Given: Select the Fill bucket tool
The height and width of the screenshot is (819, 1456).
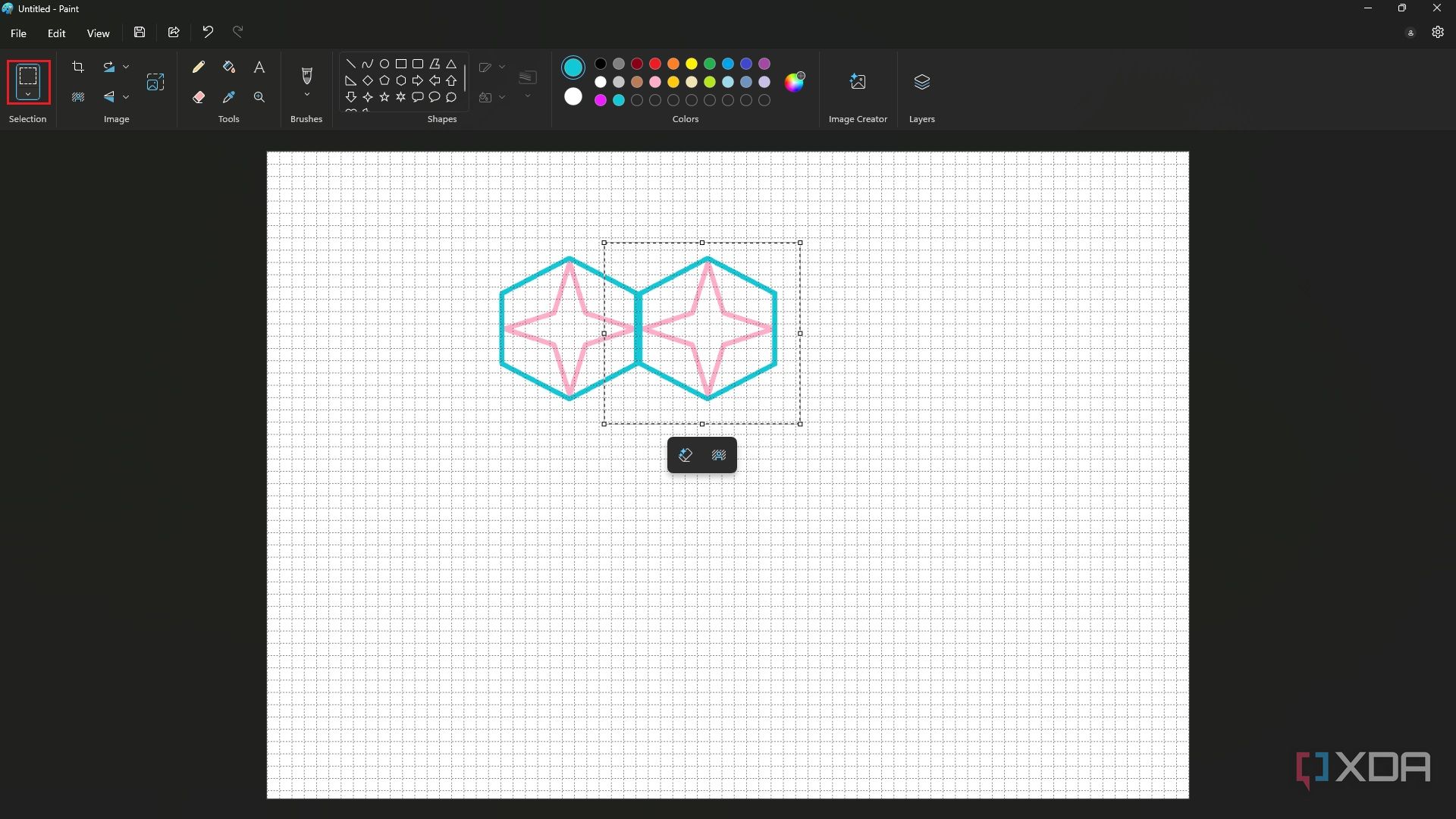Looking at the screenshot, I should point(229,67).
